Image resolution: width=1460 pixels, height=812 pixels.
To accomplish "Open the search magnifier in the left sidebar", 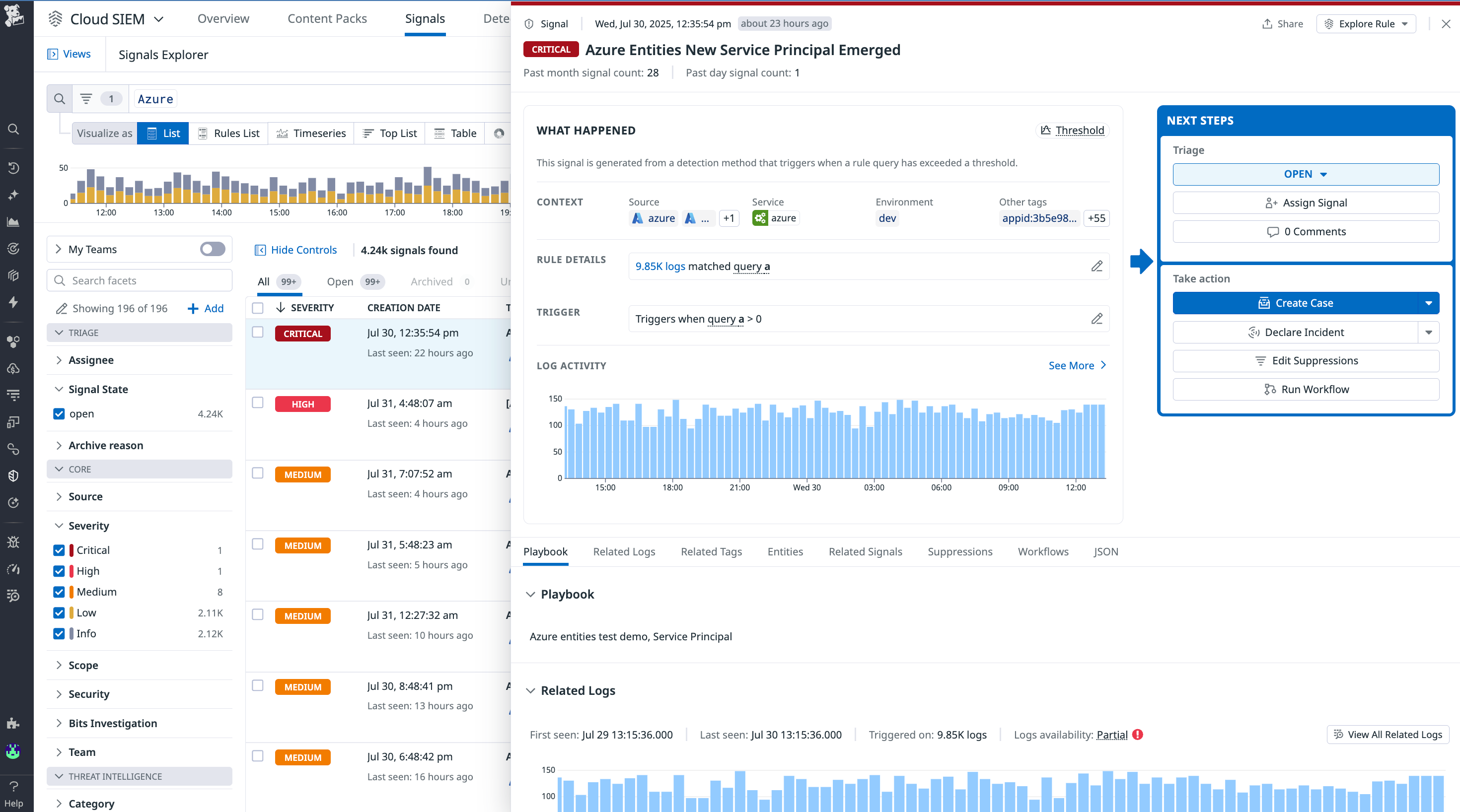I will pos(13,129).
